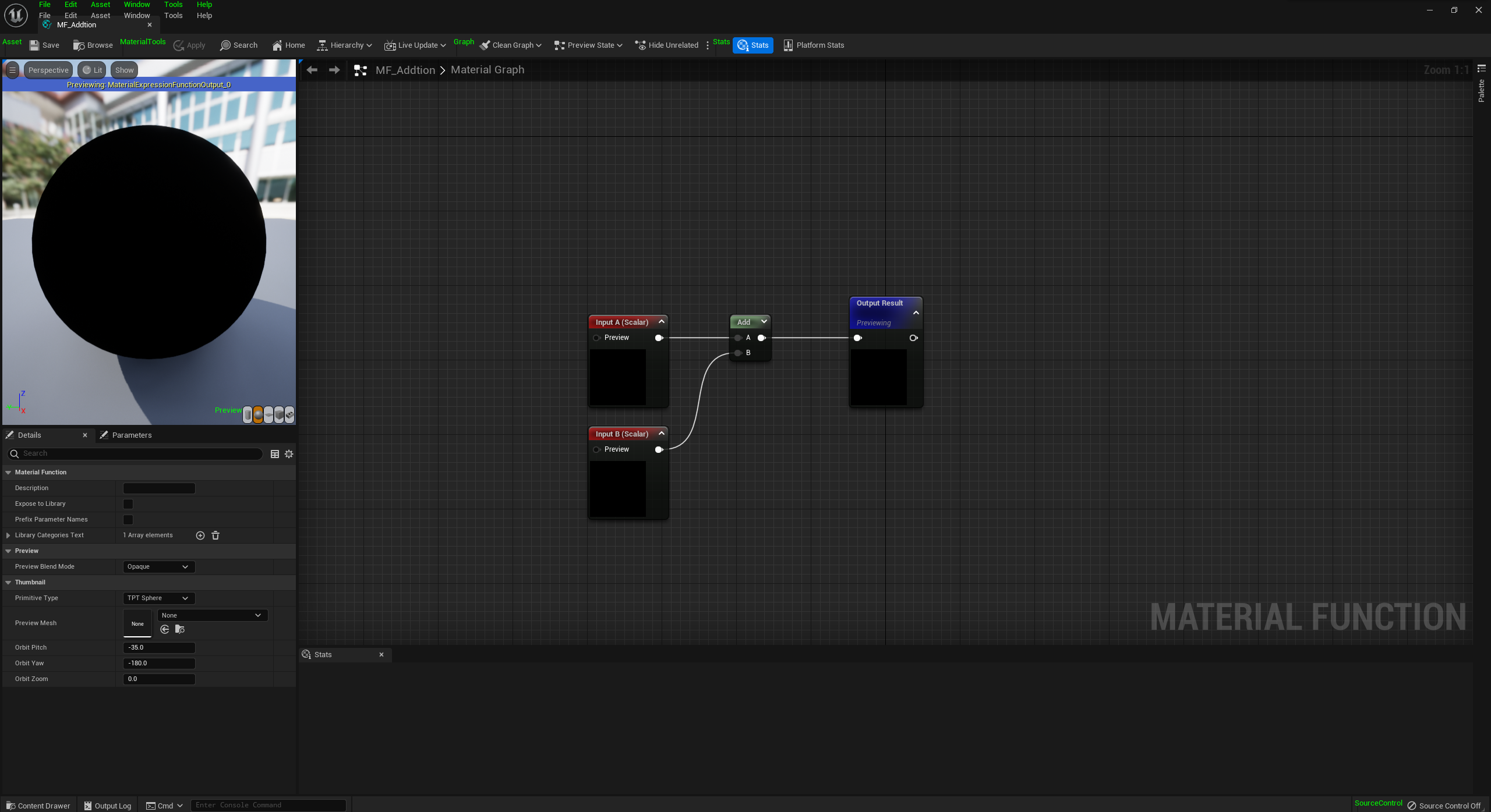The height and width of the screenshot is (812, 1491).
Task: Click the Orbit Pitch value field
Action: coord(158,648)
